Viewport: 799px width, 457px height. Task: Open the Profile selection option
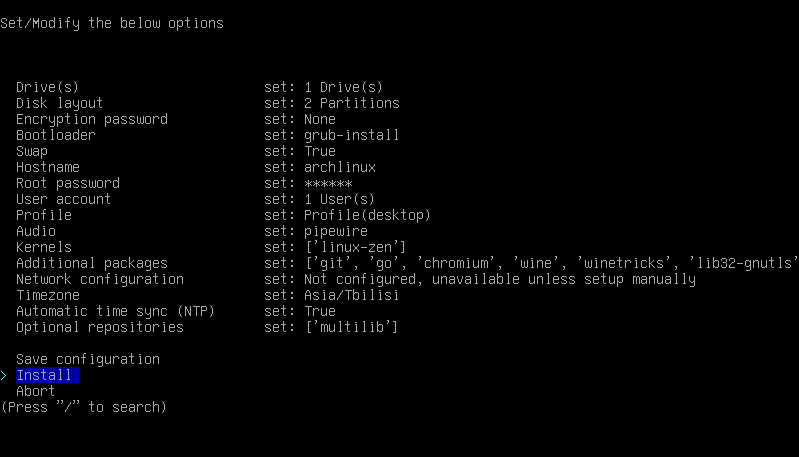point(43,215)
